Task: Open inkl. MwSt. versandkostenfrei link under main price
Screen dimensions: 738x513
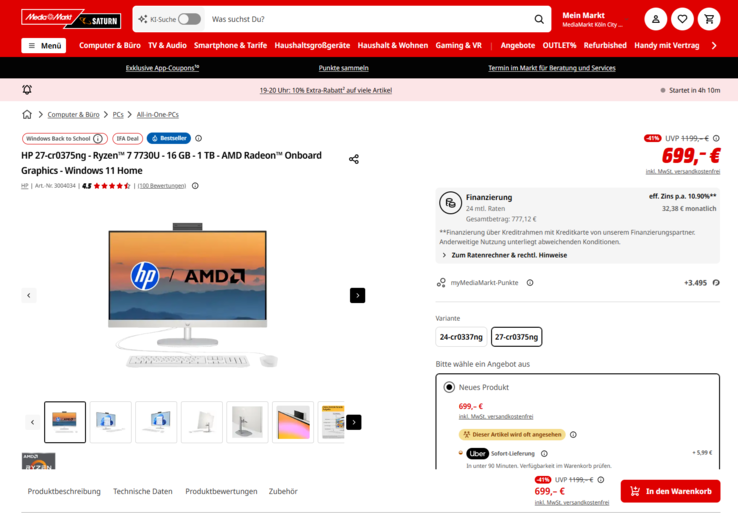Action: click(682, 171)
